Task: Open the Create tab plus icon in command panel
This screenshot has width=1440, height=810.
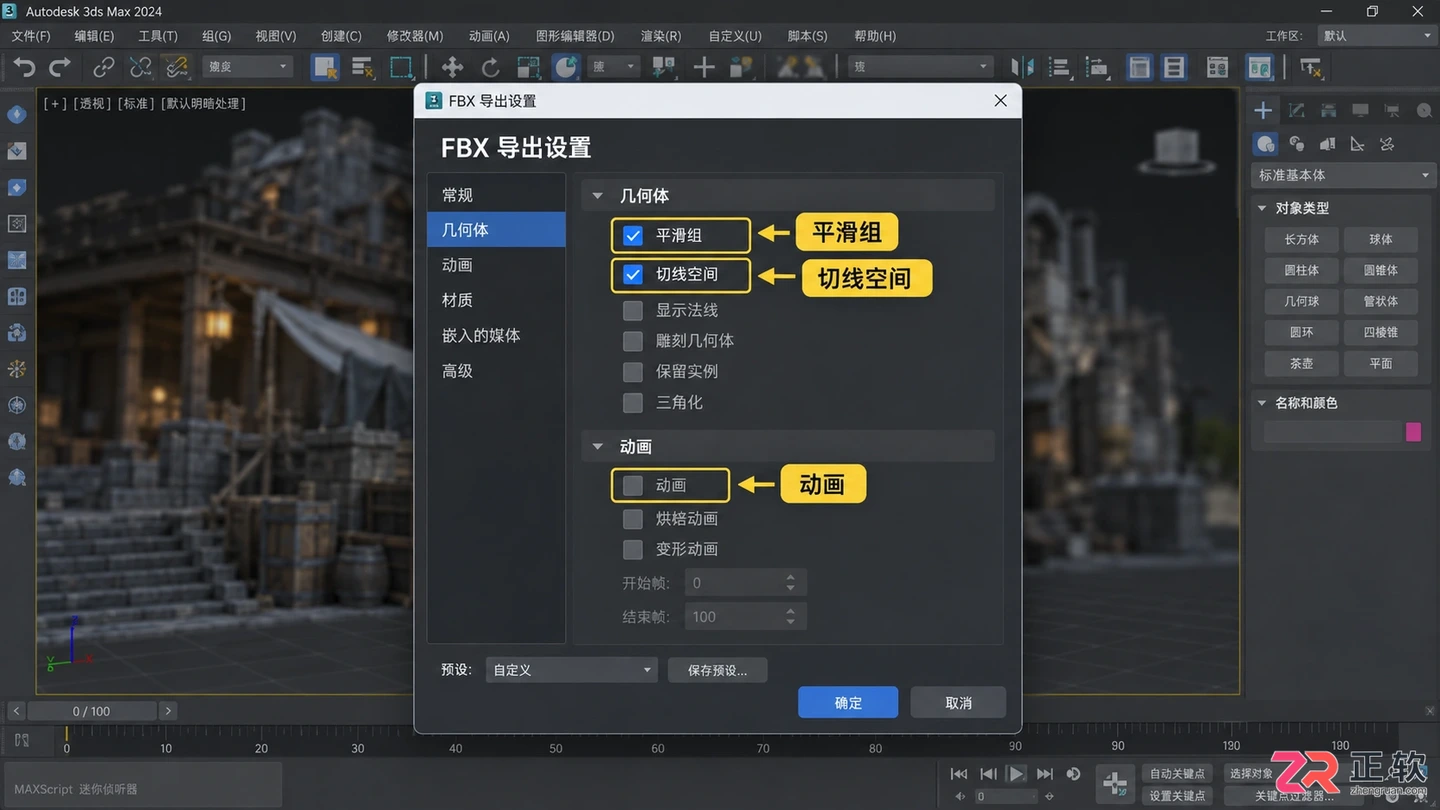Action: pos(1263,110)
